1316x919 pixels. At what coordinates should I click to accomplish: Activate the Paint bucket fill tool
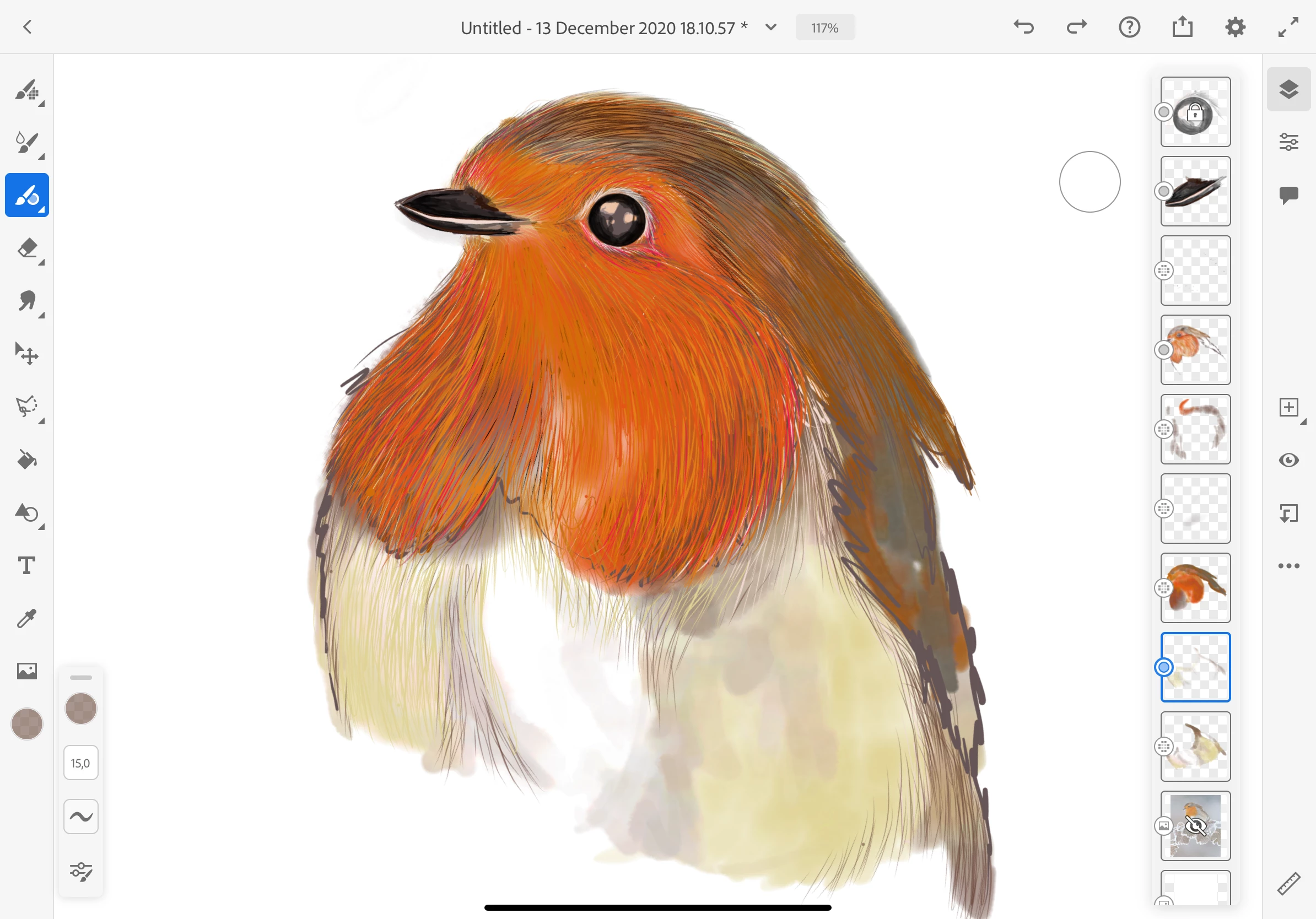coord(26,459)
